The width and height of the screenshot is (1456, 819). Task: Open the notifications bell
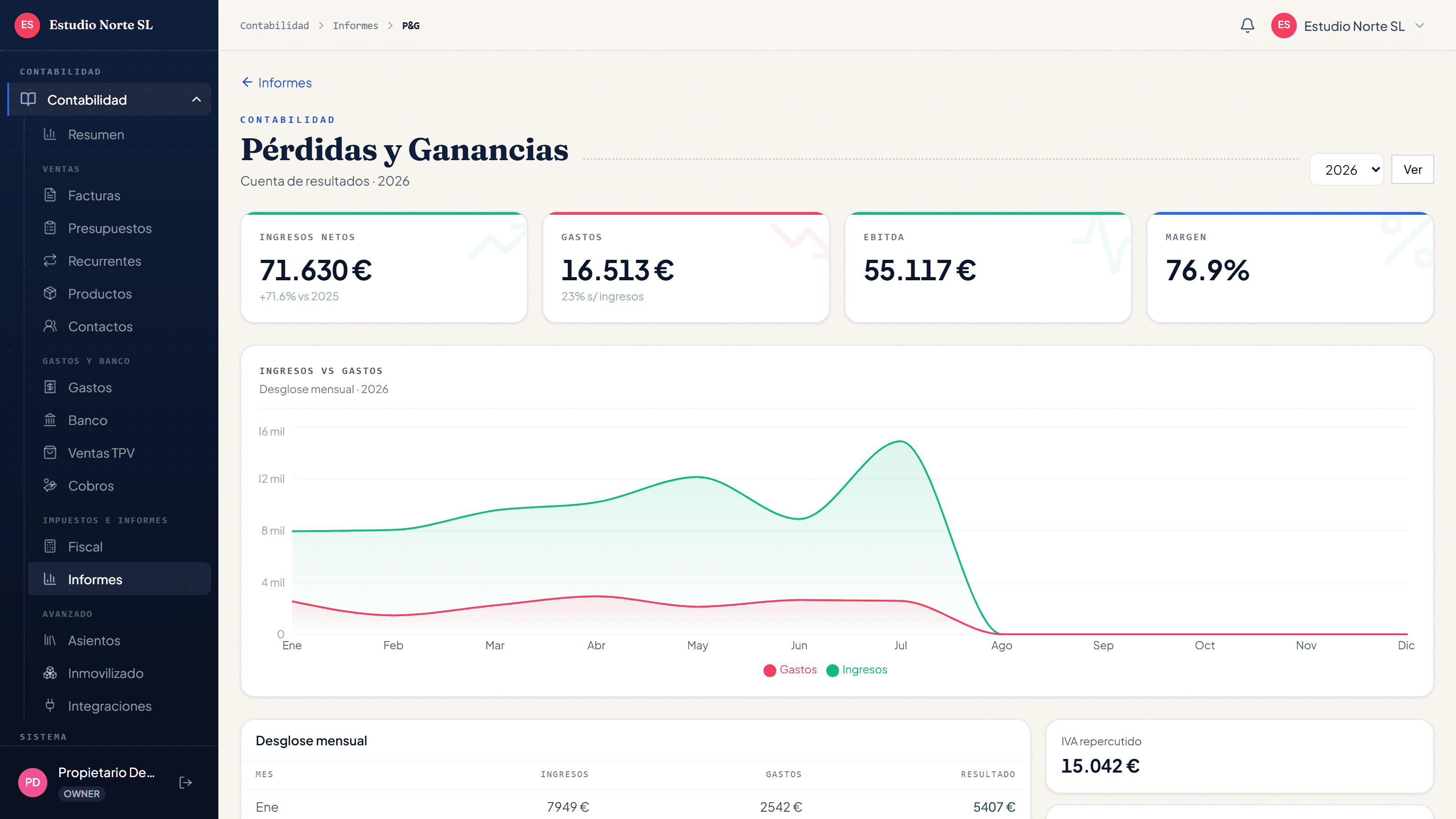(x=1248, y=25)
